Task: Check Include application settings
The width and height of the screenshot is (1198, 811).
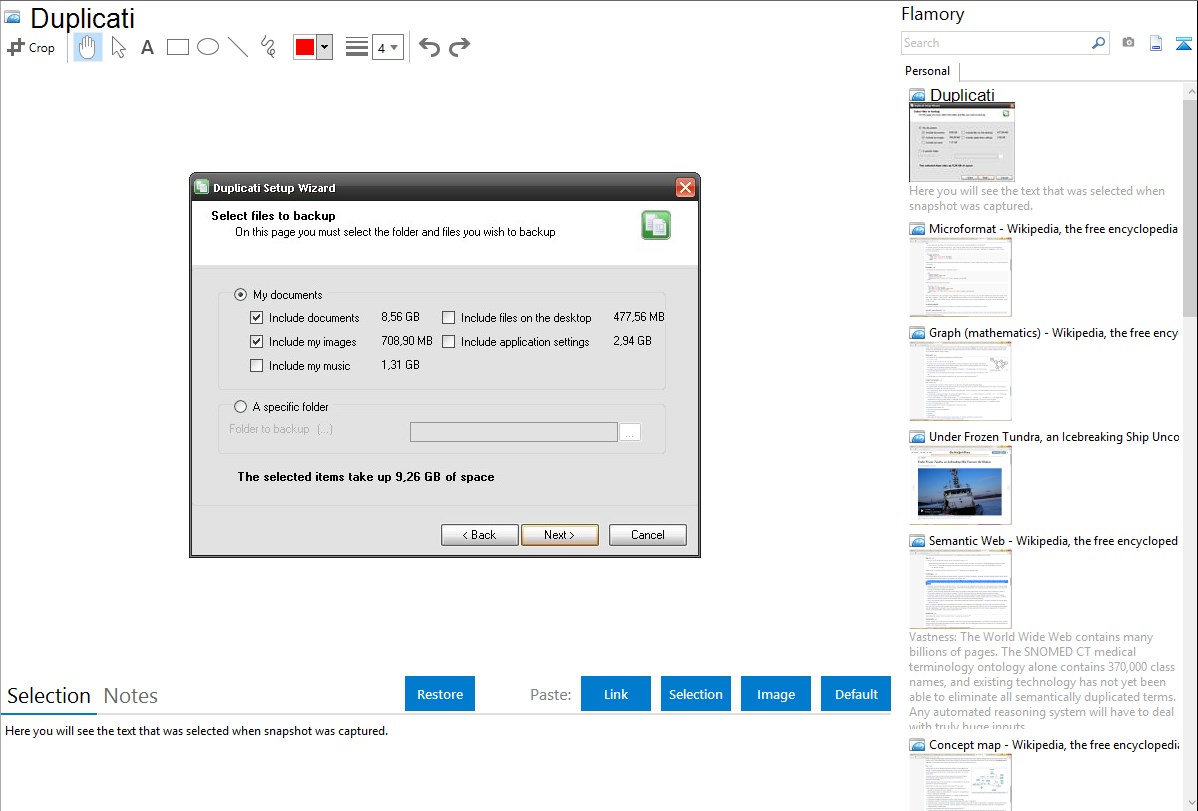Action: (x=448, y=342)
